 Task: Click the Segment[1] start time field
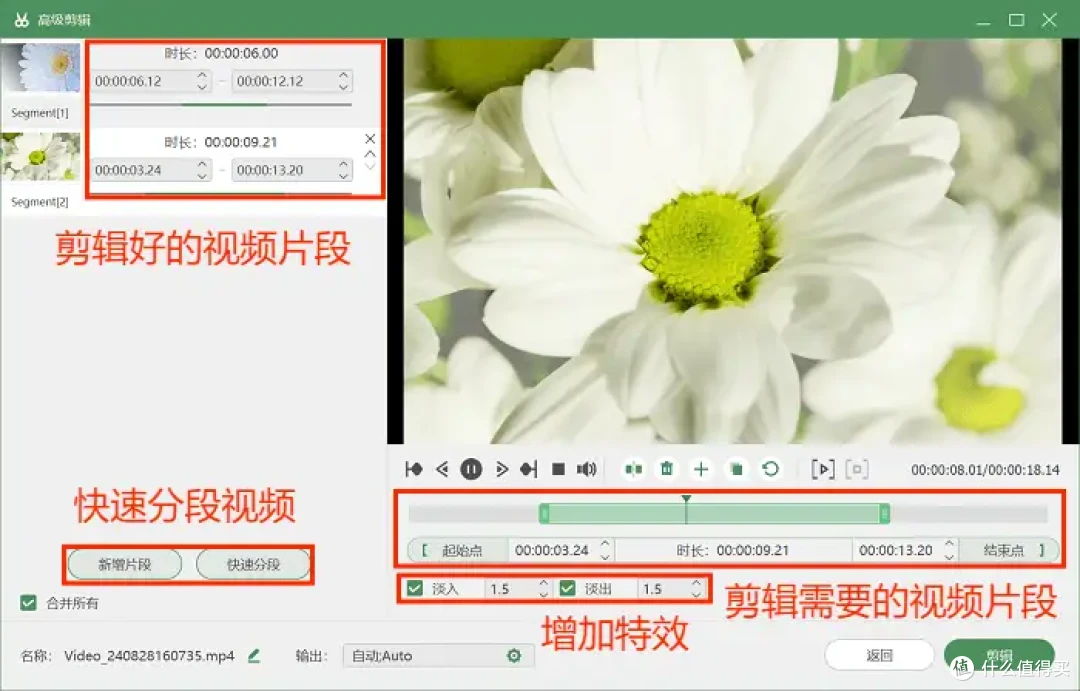tap(152, 81)
